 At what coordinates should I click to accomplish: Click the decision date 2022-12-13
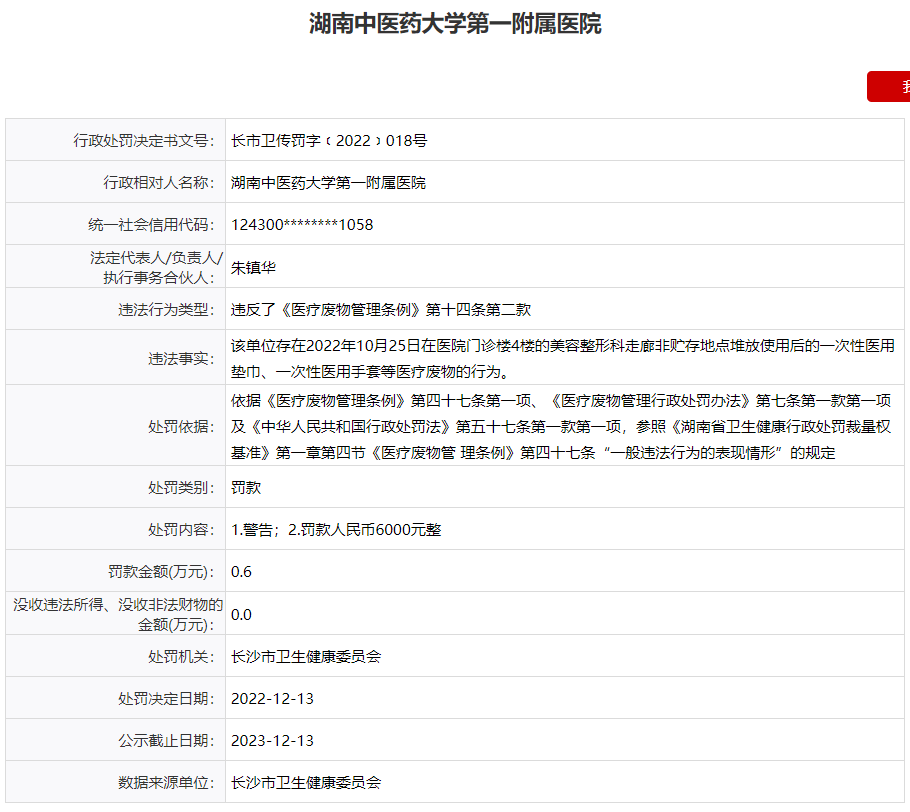coord(272,698)
